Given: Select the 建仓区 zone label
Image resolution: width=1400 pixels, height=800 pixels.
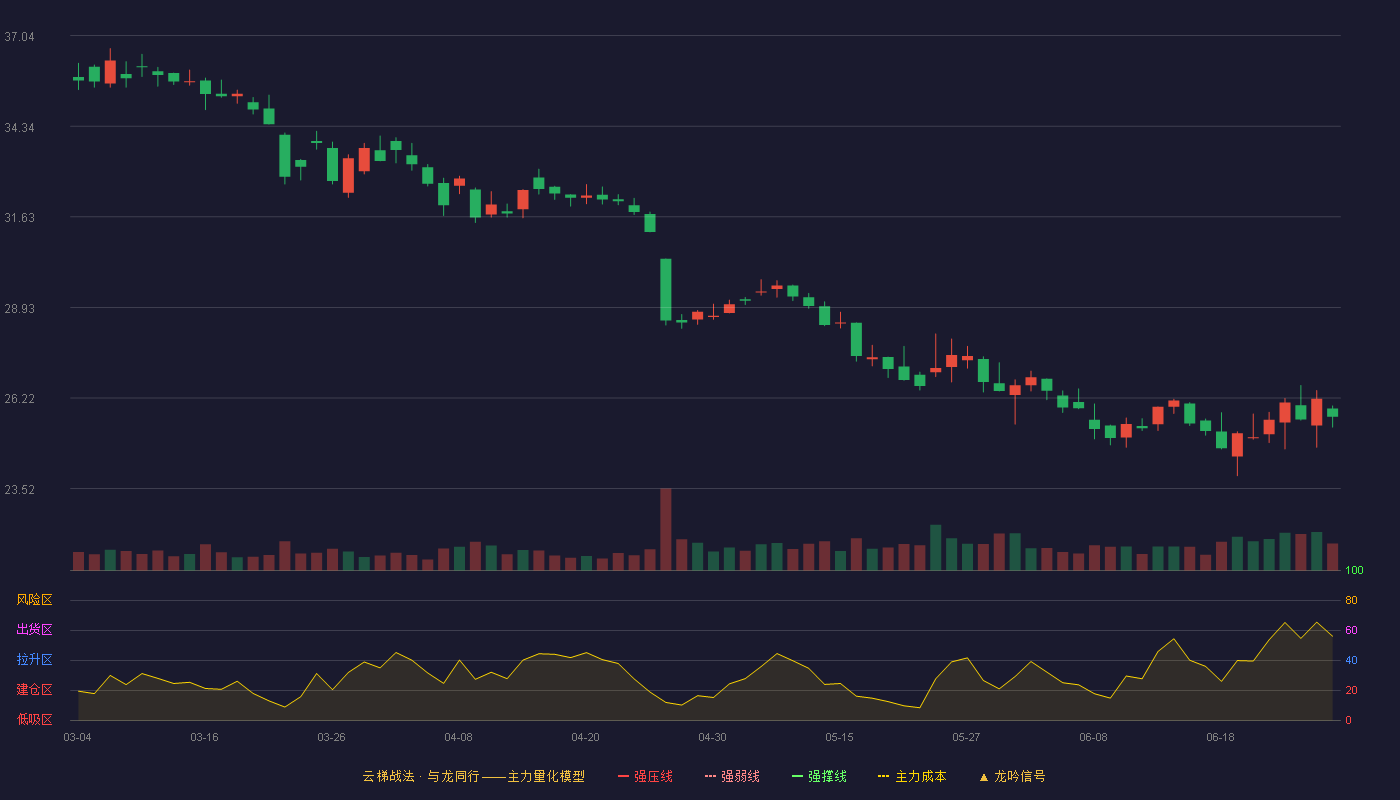Looking at the screenshot, I should point(34,690).
